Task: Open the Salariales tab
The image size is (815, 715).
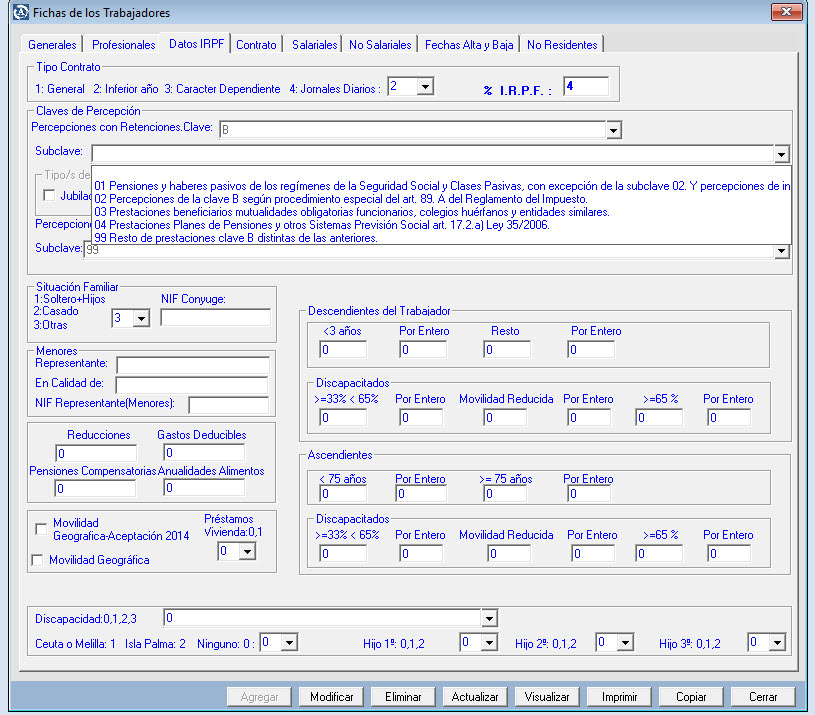Action: [x=314, y=45]
